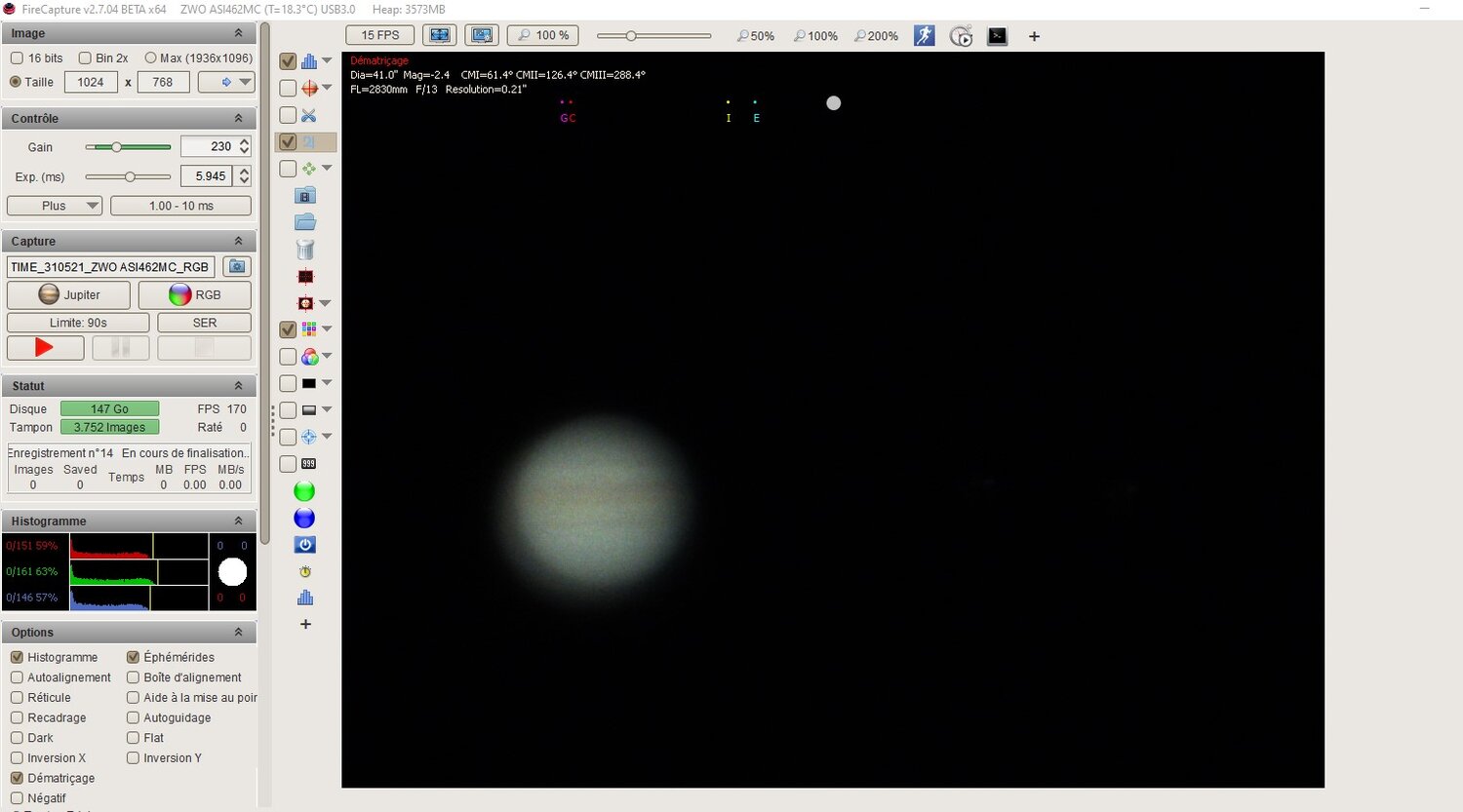1463x812 pixels.
Task: Set zoom to 50%
Action: (756, 36)
